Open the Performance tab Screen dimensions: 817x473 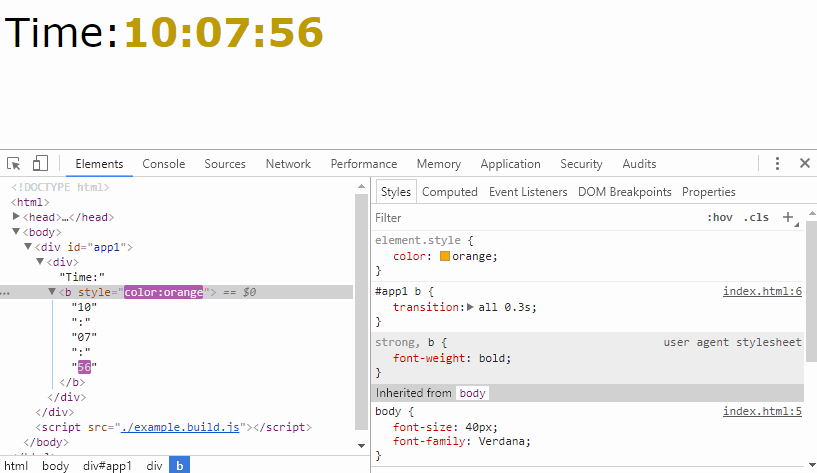(364, 164)
